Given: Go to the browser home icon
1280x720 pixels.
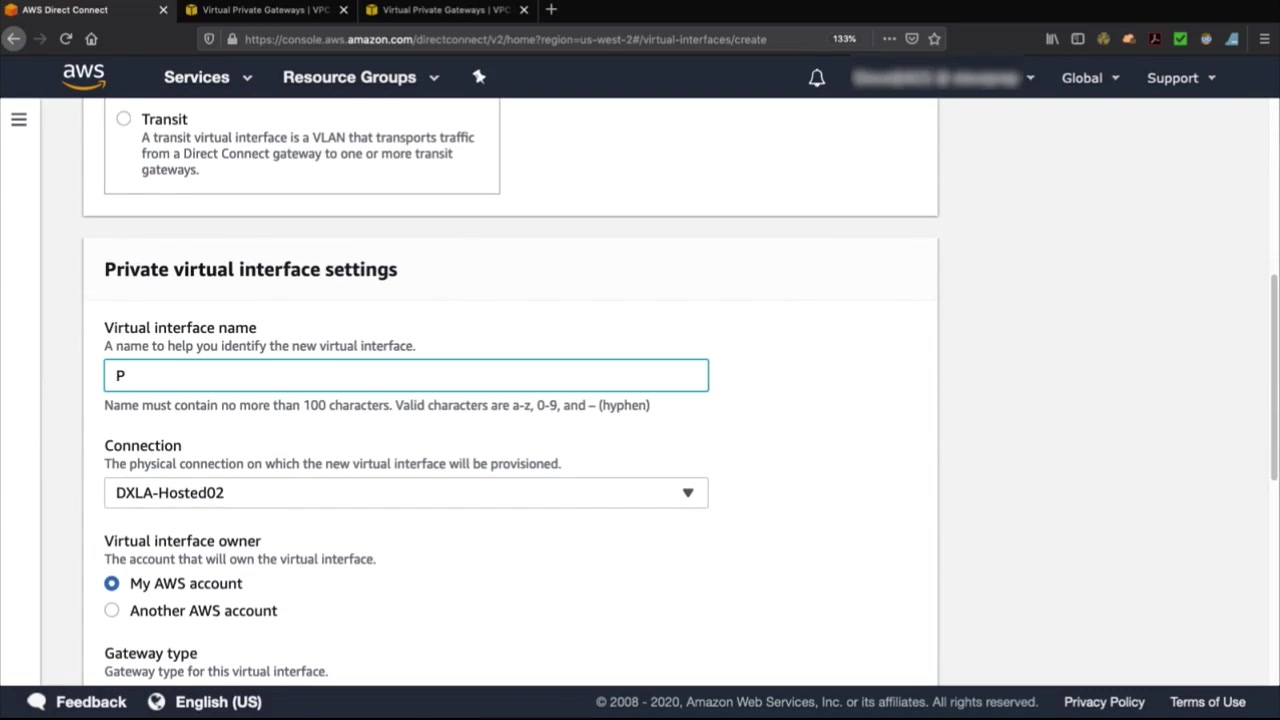Looking at the screenshot, I should coord(91,39).
